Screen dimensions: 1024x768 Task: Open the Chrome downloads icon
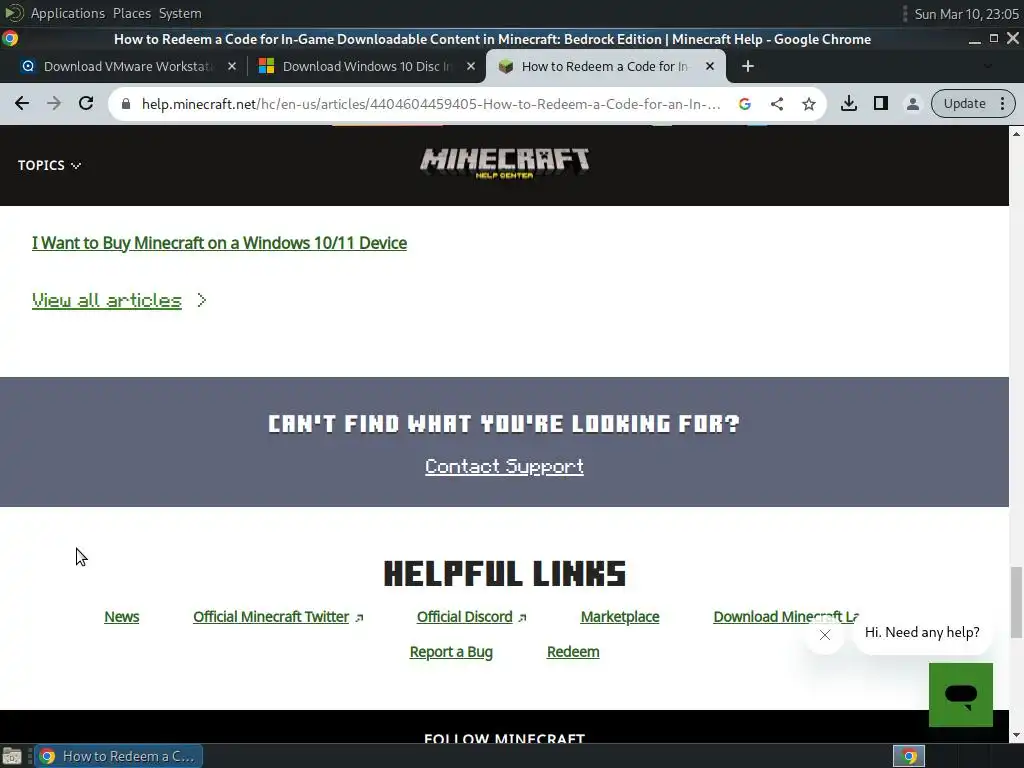click(848, 103)
